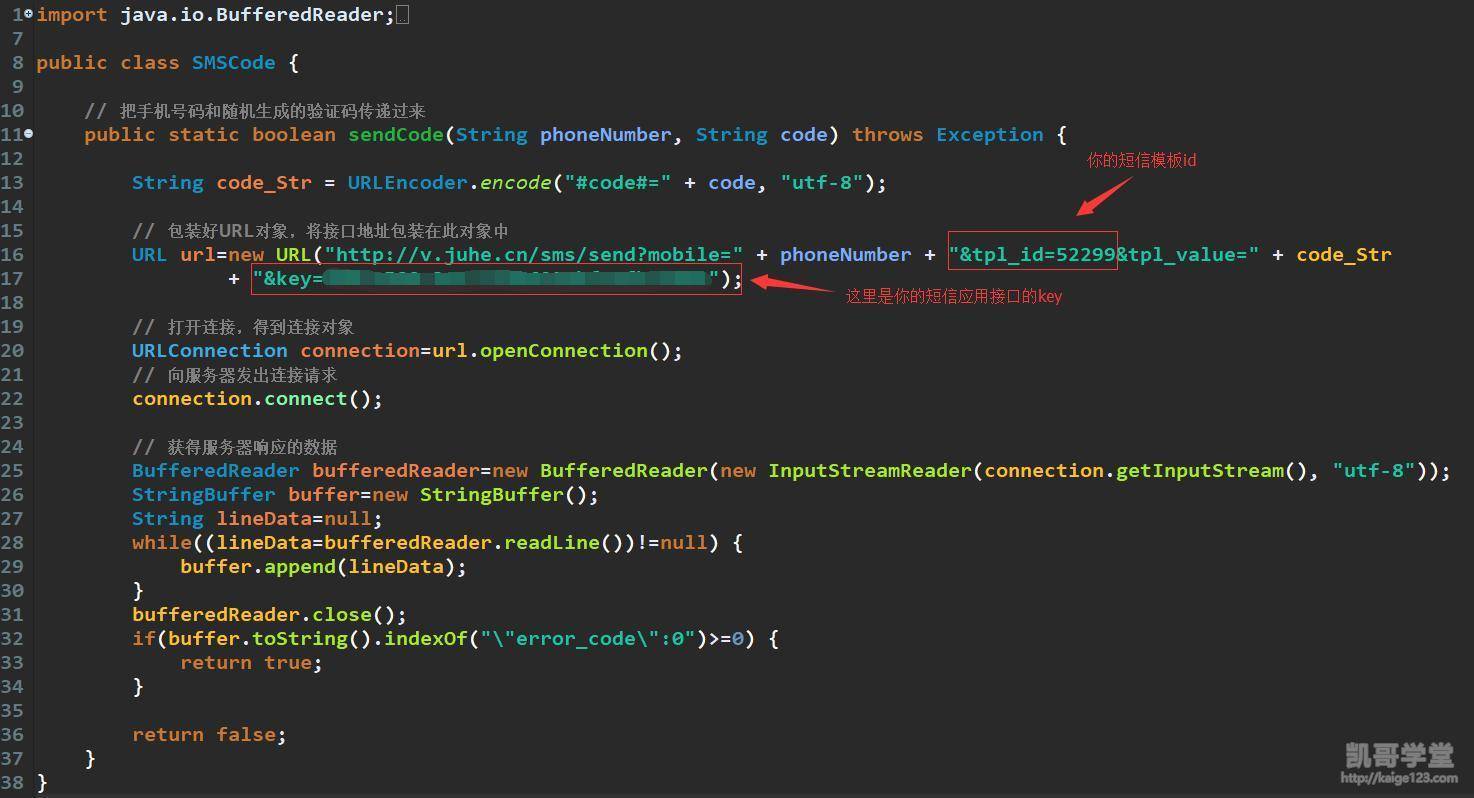Click 'StringBuffer' type at start of line 26
Viewport: 1474px width, 798px height.
coord(204,495)
